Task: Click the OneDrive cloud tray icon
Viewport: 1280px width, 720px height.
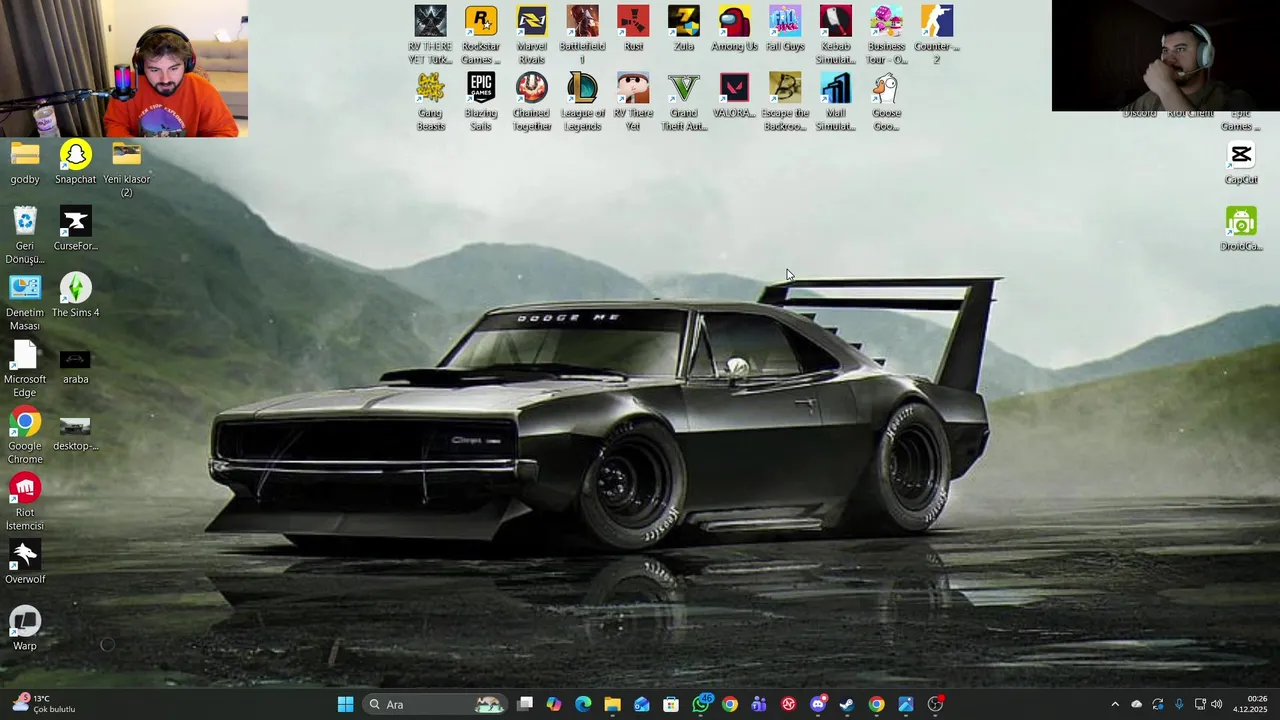Action: (x=1136, y=704)
